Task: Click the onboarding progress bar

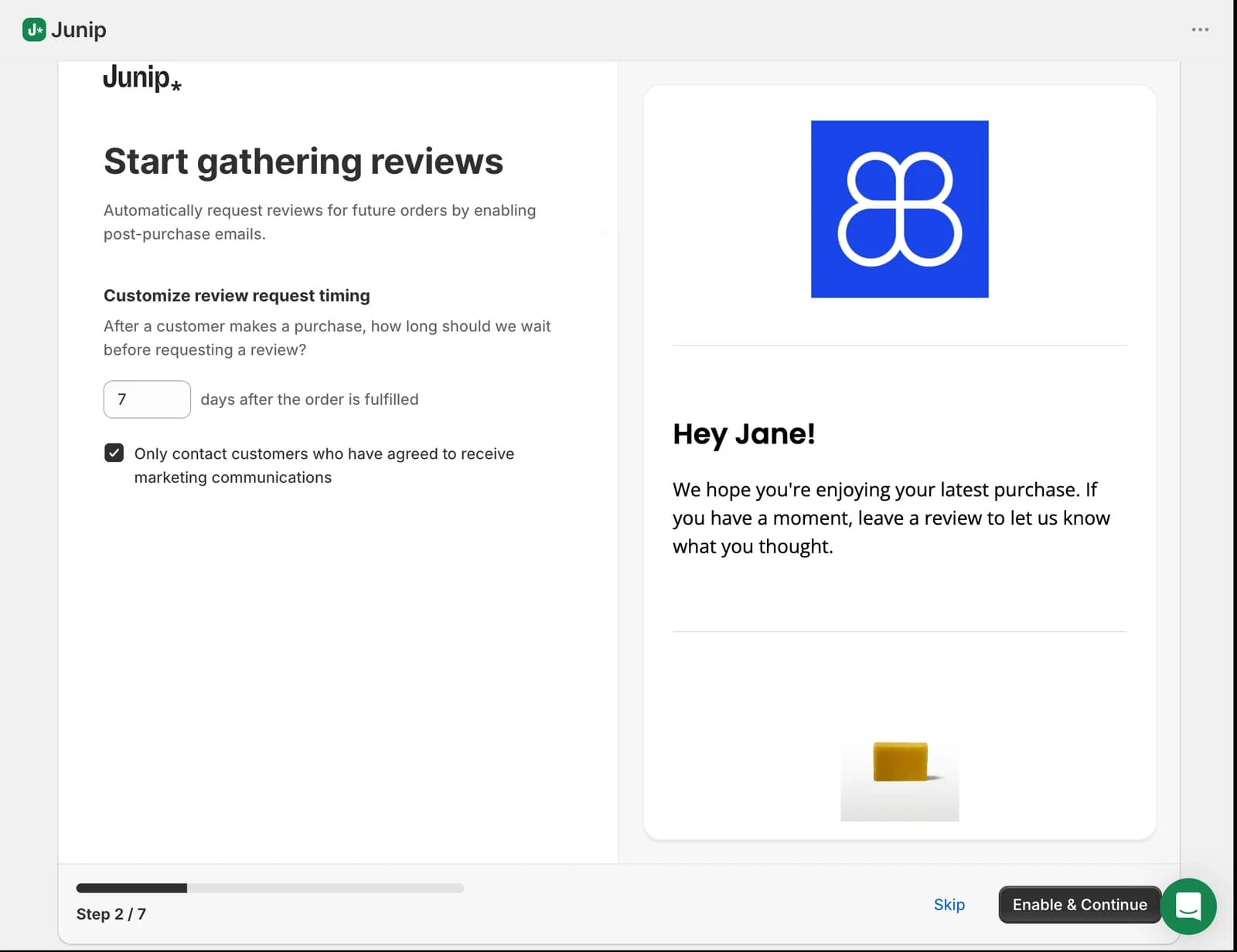Action: coord(270,888)
